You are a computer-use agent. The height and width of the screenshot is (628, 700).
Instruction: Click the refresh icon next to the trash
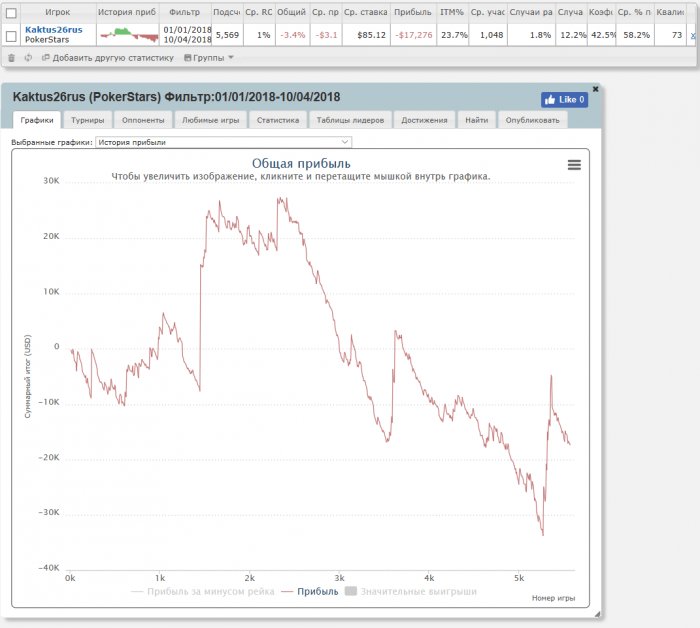click(28, 58)
